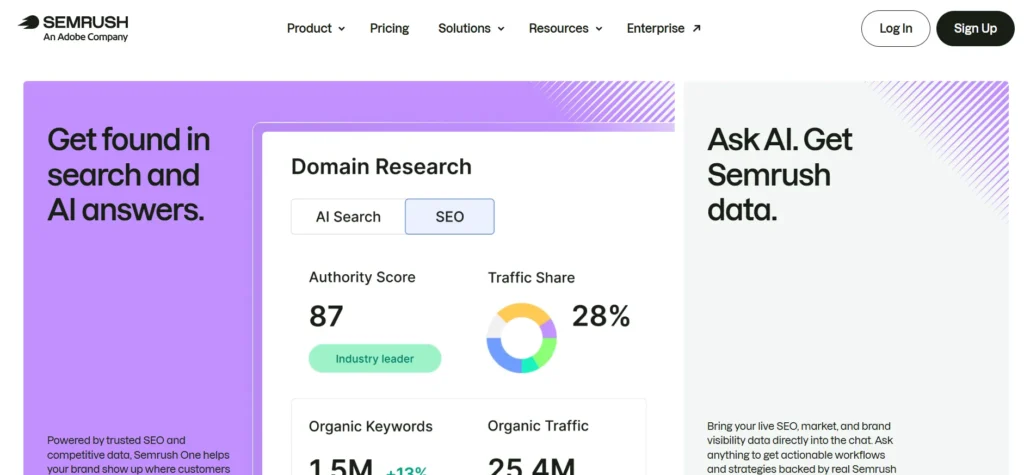This screenshot has width=1024, height=475.
Task: Switch to the AI Search tab
Action: point(348,217)
